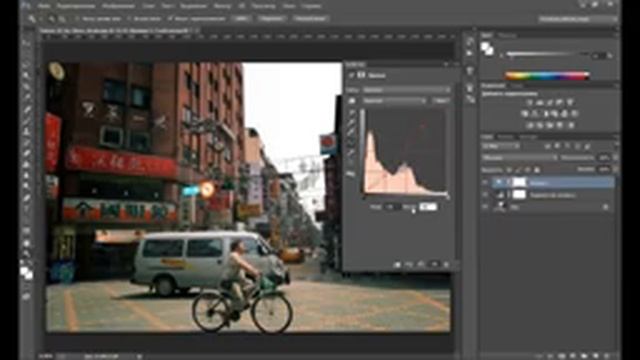
Task: Click the fill screen button in options bar
Action: (311, 19)
